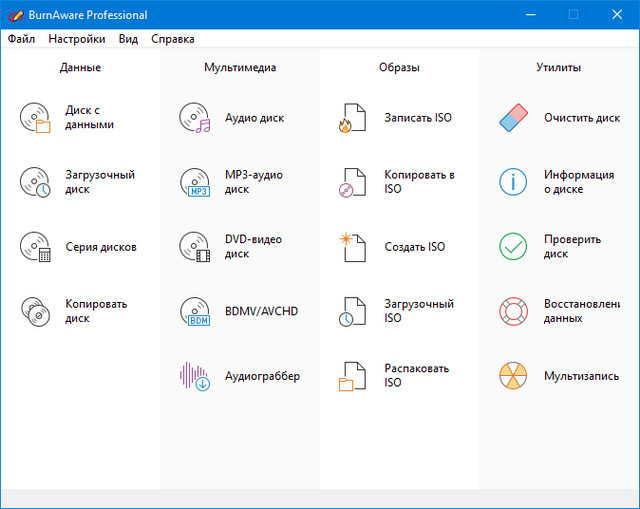Open the Настройки menu
This screenshot has height=509, width=640.
tap(77, 39)
